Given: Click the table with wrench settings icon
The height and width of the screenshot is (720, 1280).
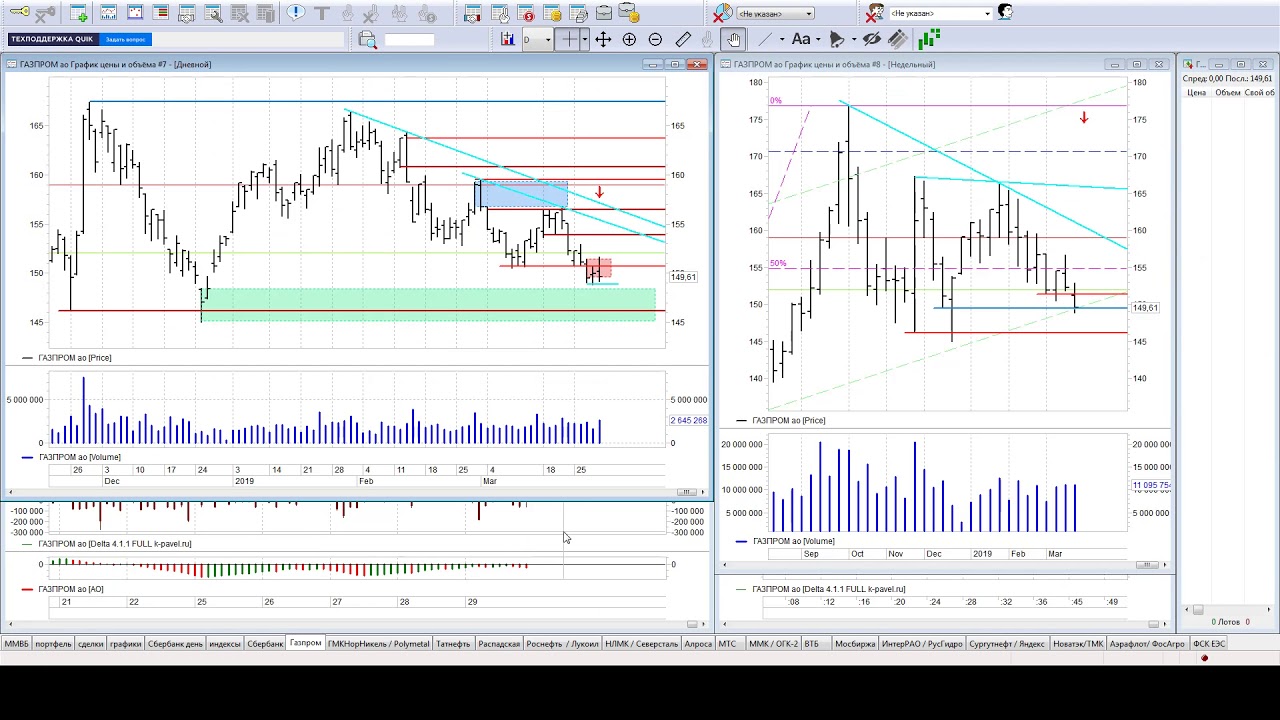Looking at the screenshot, I should coord(213,13).
